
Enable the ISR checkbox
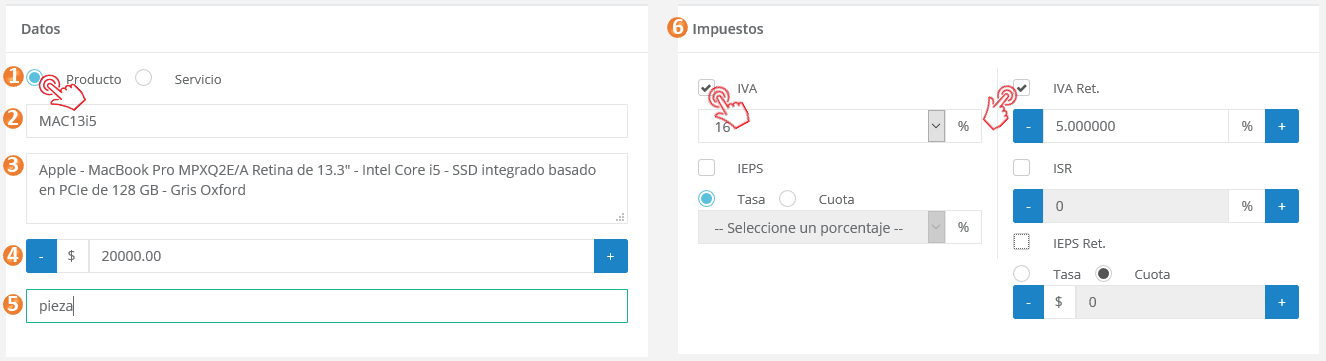1022,167
